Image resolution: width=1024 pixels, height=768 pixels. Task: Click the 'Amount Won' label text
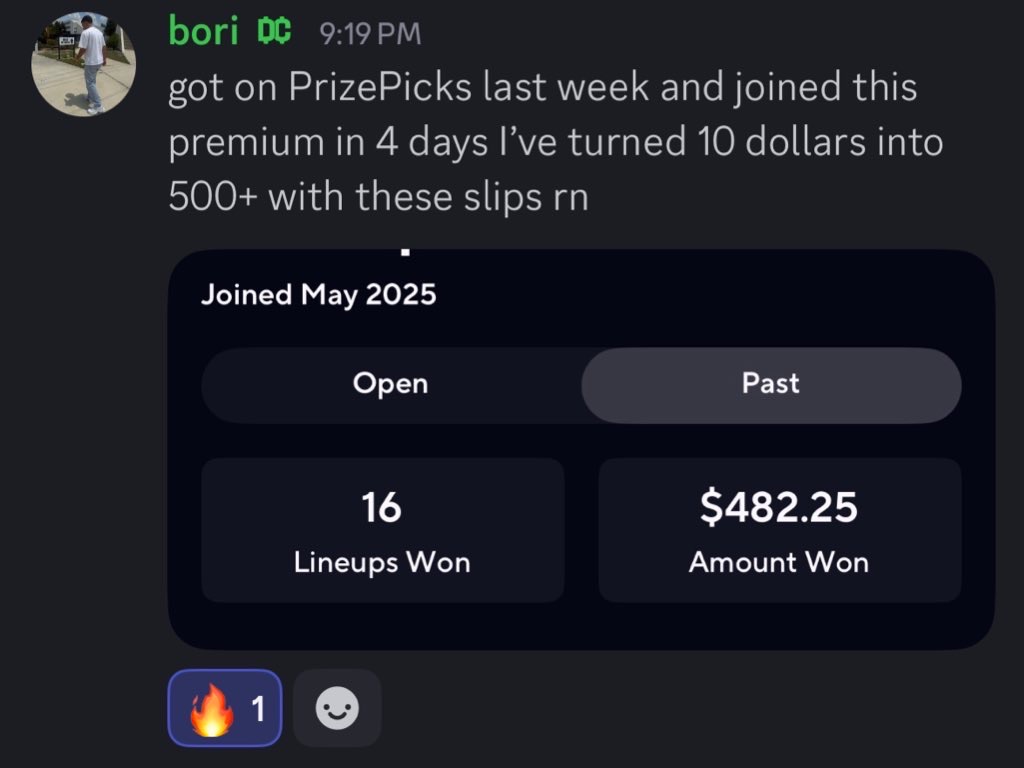click(778, 562)
